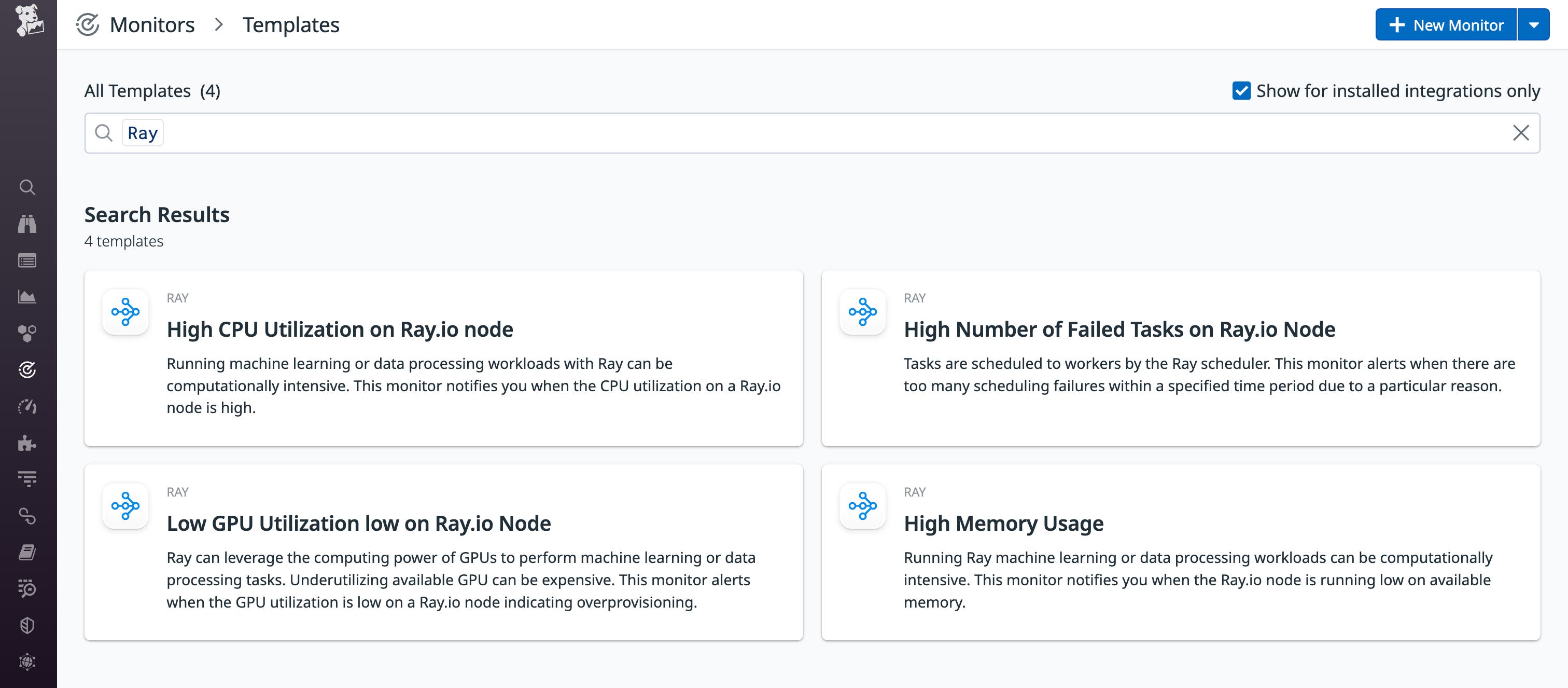
Task: Navigate to Monitors breadcrumb link
Action: click(x=151, y=24)
